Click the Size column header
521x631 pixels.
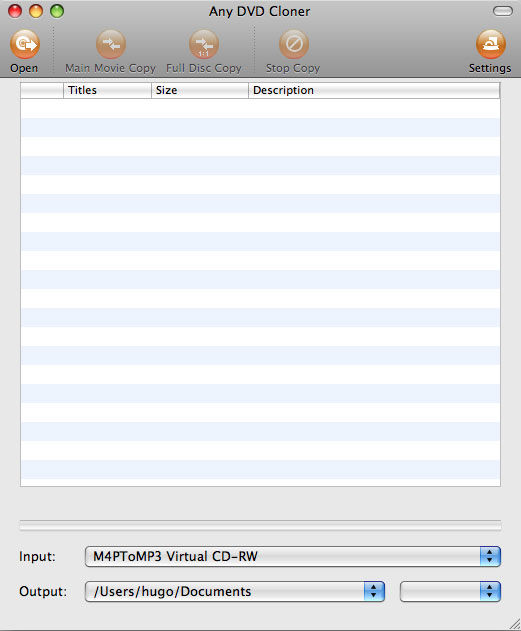[x=200, y=90]
